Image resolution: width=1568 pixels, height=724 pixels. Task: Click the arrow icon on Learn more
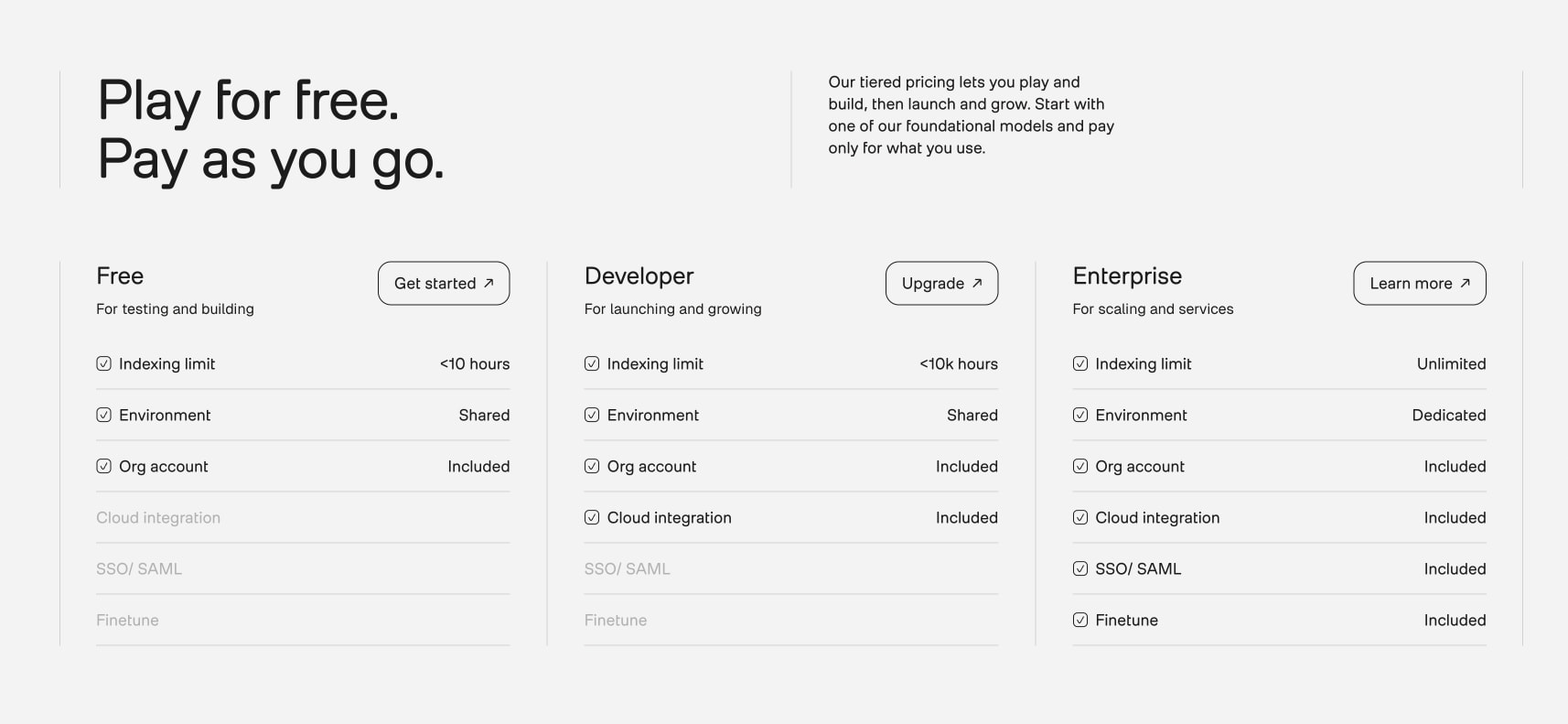coord(1465,283)
